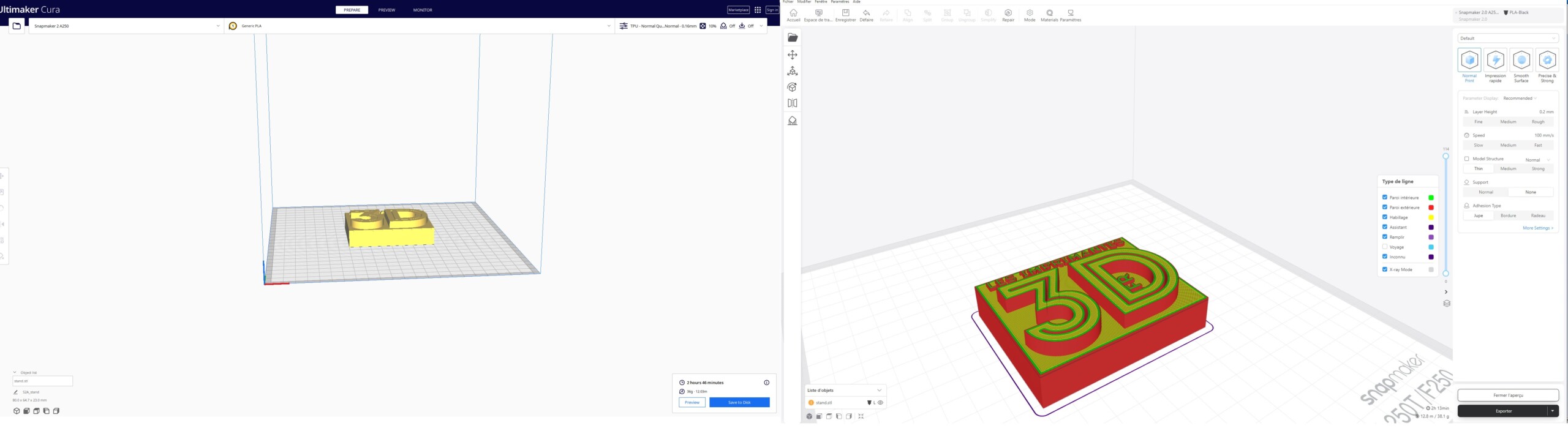Viewport: 1568px width, 431px height.
Task: Toggle the Assistant line type checkbox
Action: pyautogui.click(x=1385, y=227)
